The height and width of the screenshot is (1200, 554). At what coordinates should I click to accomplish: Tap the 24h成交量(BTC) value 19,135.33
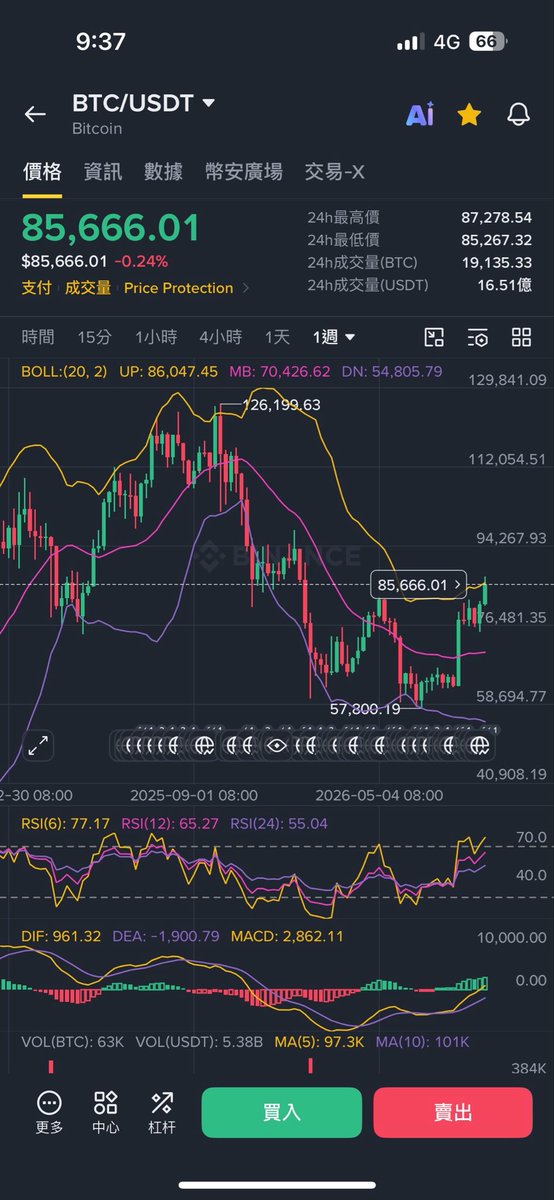pos(496,263)
